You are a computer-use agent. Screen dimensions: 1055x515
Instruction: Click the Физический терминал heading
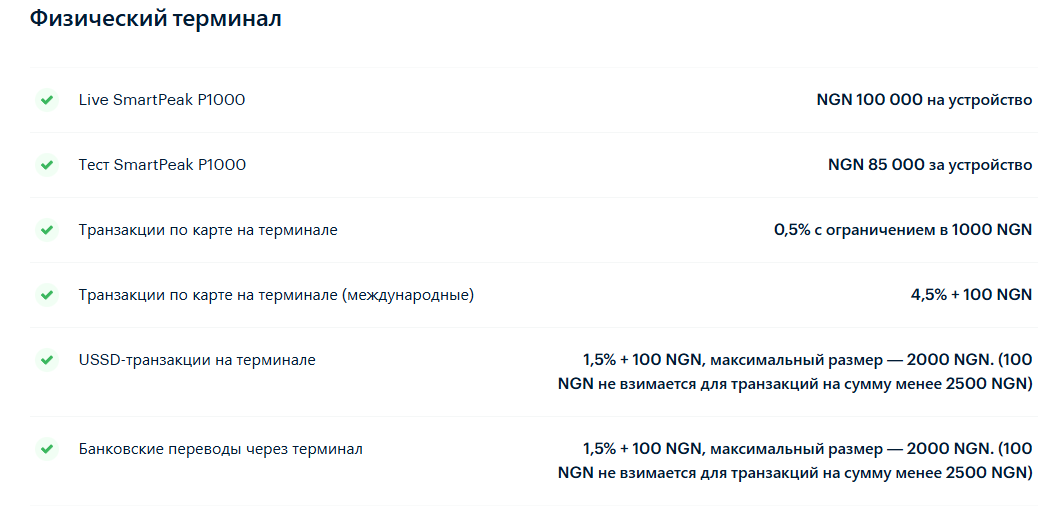pyautogui.click(x=155, y=19)
